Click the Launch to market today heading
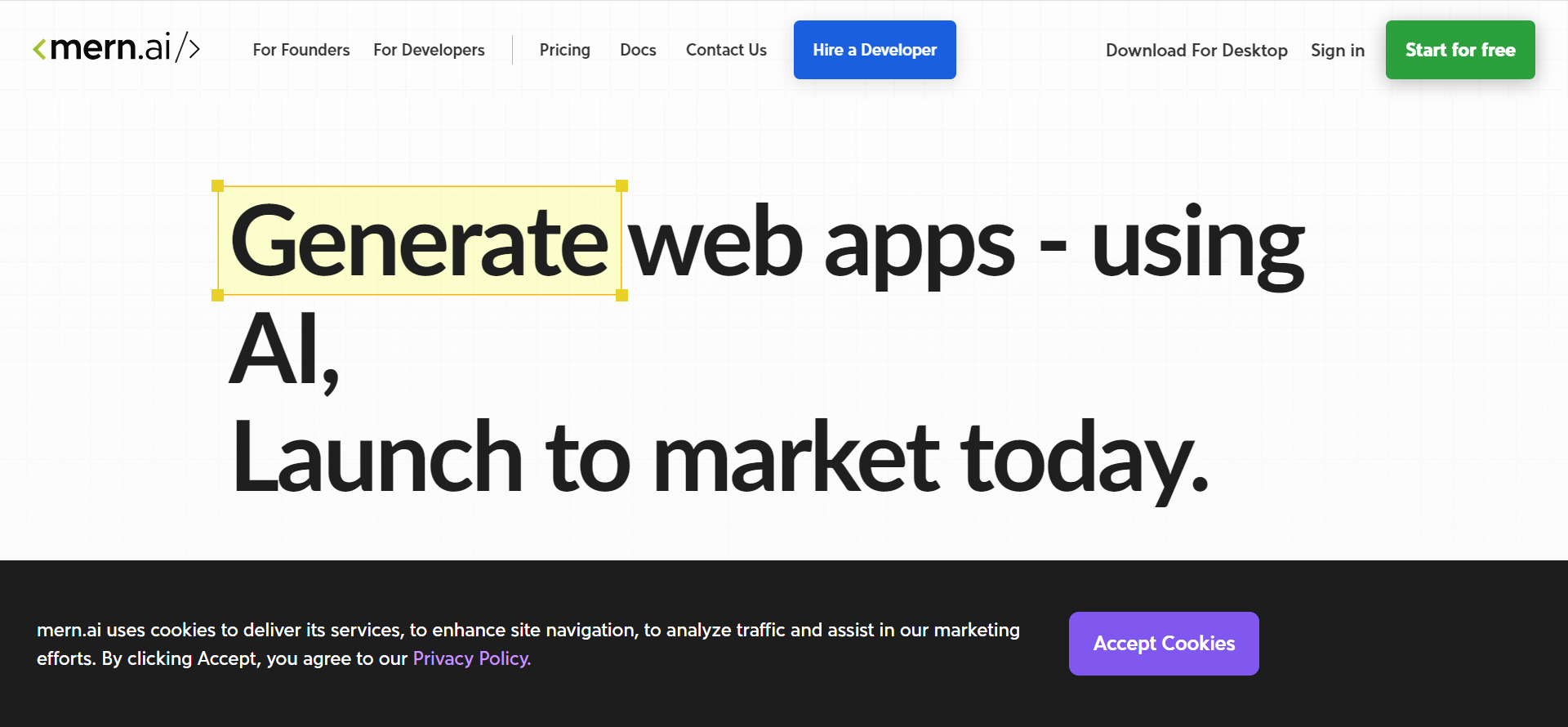 coord(719,457)
